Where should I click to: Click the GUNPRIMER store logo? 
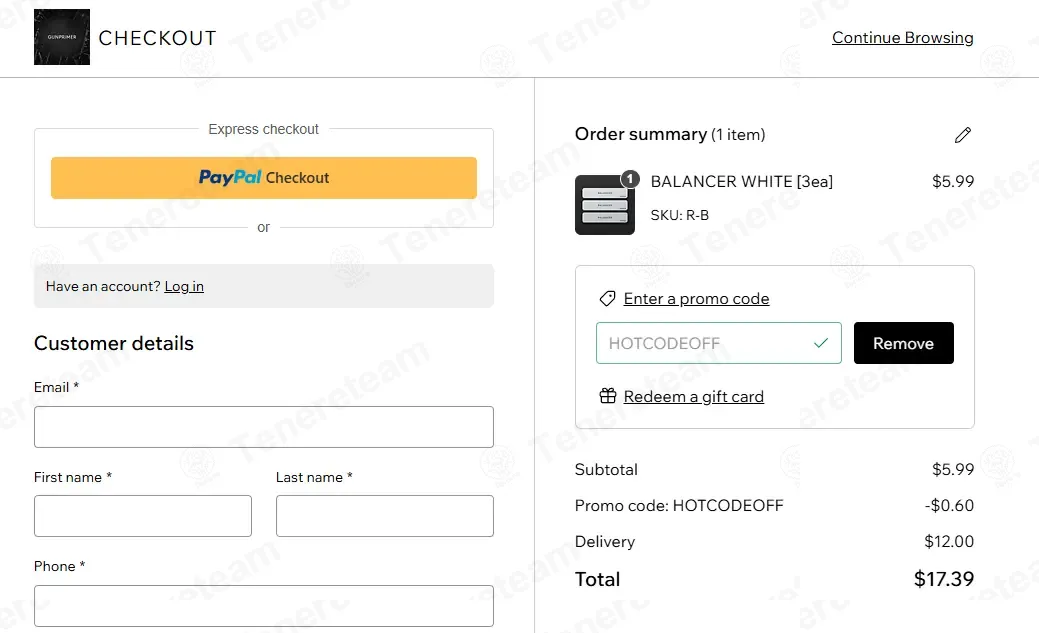[62, 37]
